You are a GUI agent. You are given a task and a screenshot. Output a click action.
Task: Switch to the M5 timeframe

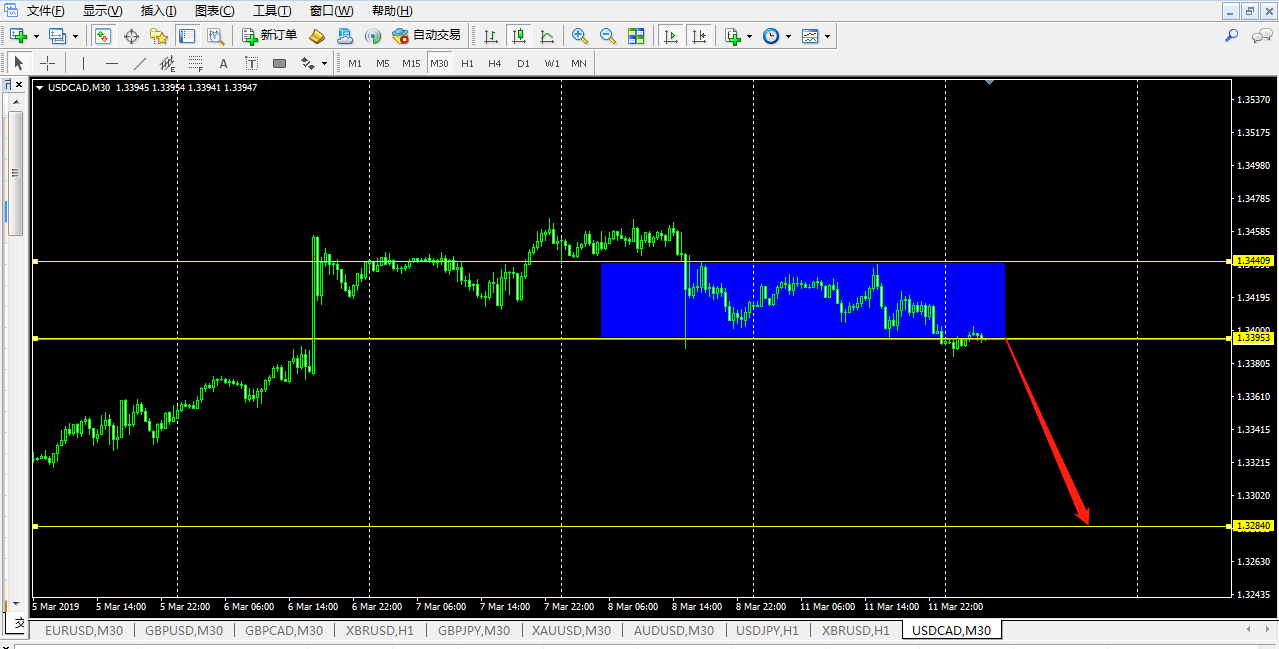coord(383,63)
